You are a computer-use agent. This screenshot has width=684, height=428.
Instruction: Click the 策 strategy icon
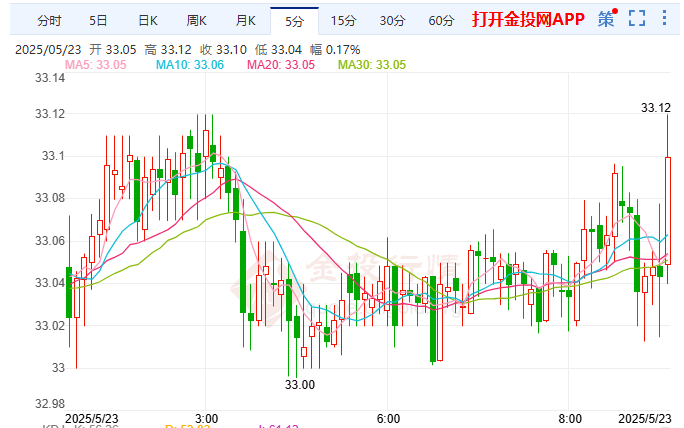(607, 18)
